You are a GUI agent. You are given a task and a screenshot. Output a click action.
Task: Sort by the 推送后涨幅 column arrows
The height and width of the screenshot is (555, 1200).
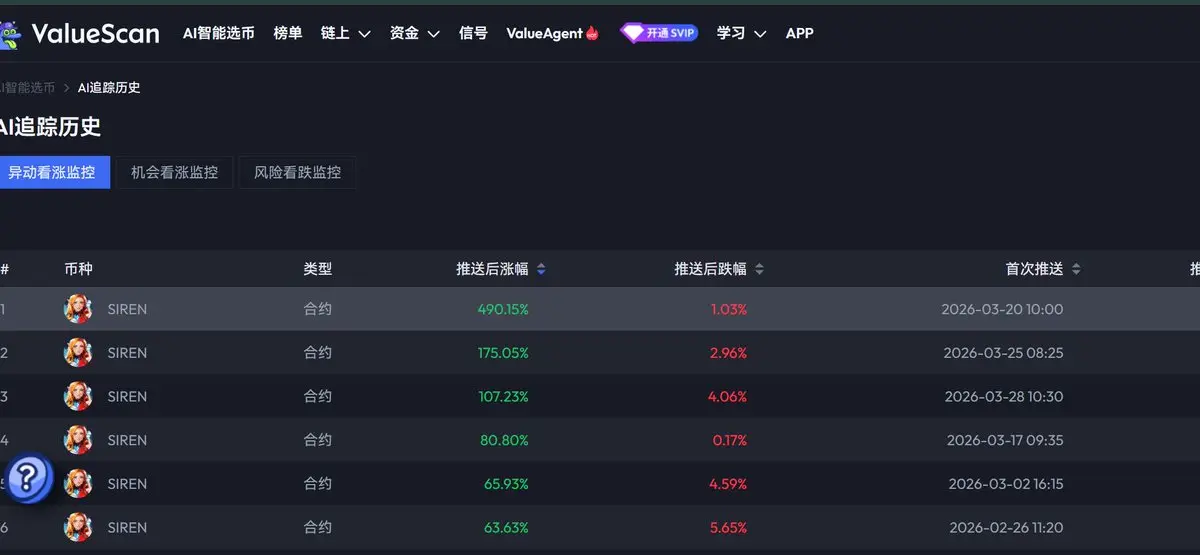(541, 269)
